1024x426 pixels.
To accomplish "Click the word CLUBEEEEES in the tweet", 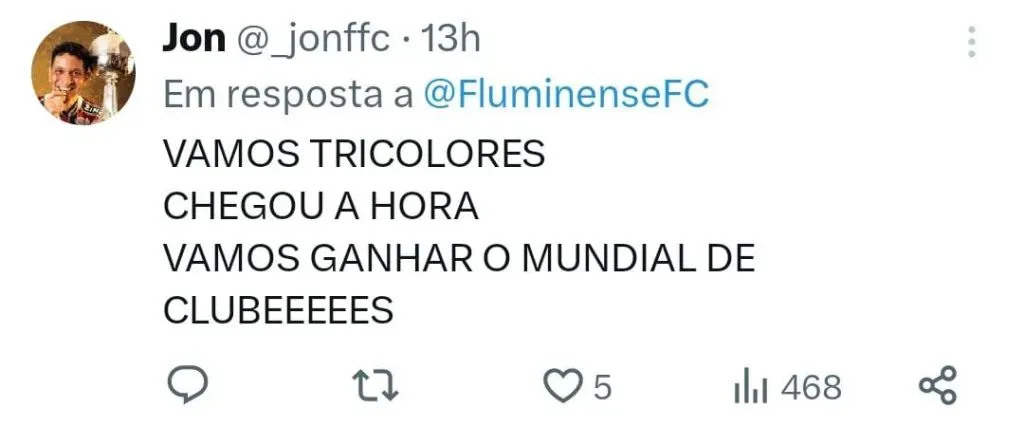I will (278, 312).
